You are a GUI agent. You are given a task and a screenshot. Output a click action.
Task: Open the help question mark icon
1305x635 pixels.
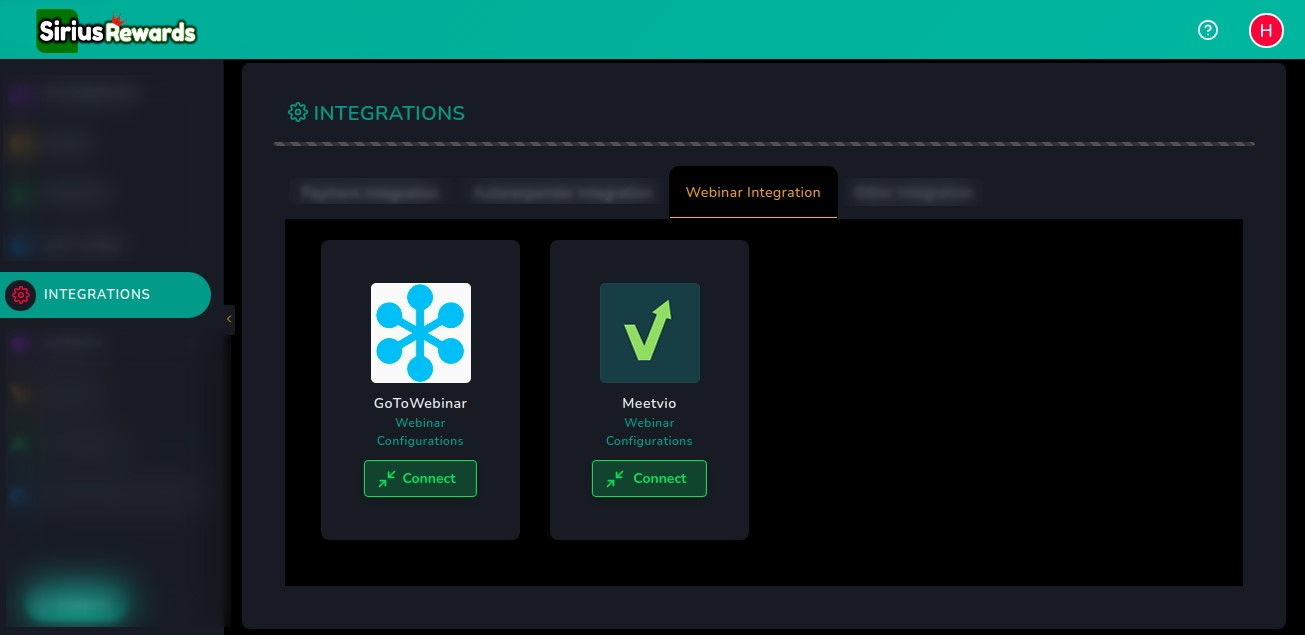click(1208, 30)
